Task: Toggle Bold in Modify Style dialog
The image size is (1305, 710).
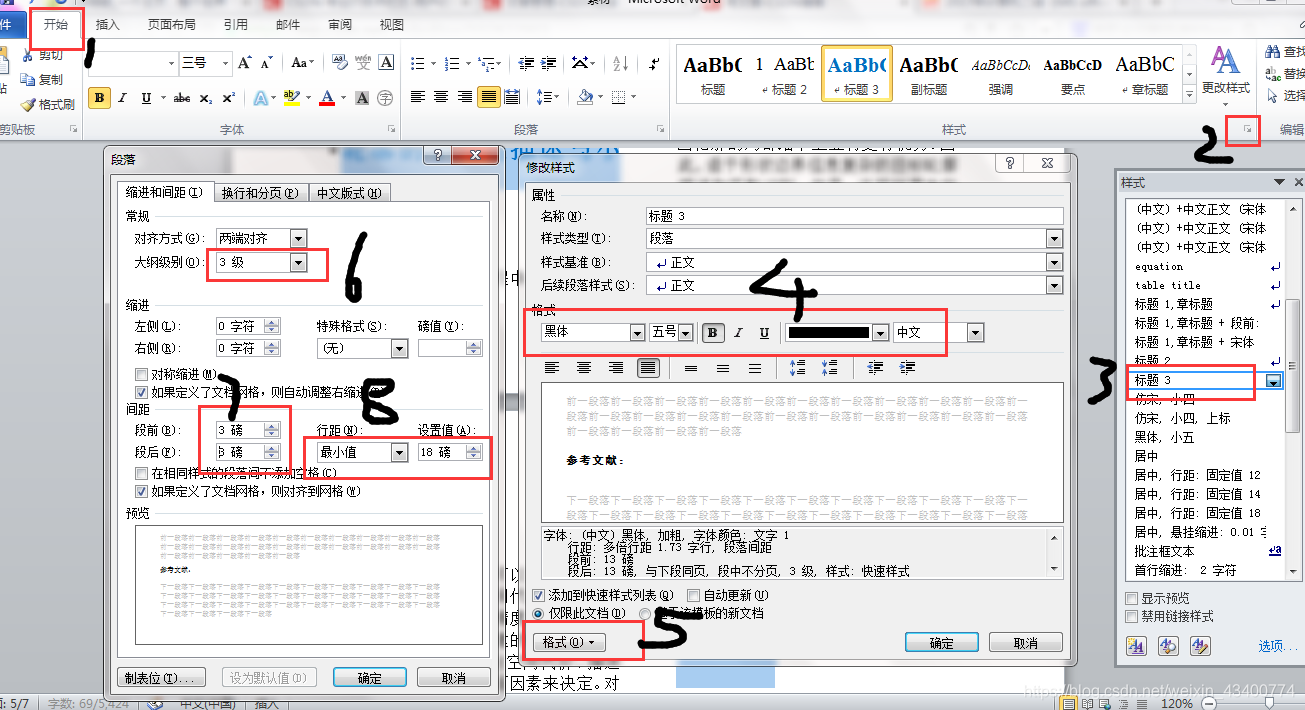Action: [x=712, y=333]
